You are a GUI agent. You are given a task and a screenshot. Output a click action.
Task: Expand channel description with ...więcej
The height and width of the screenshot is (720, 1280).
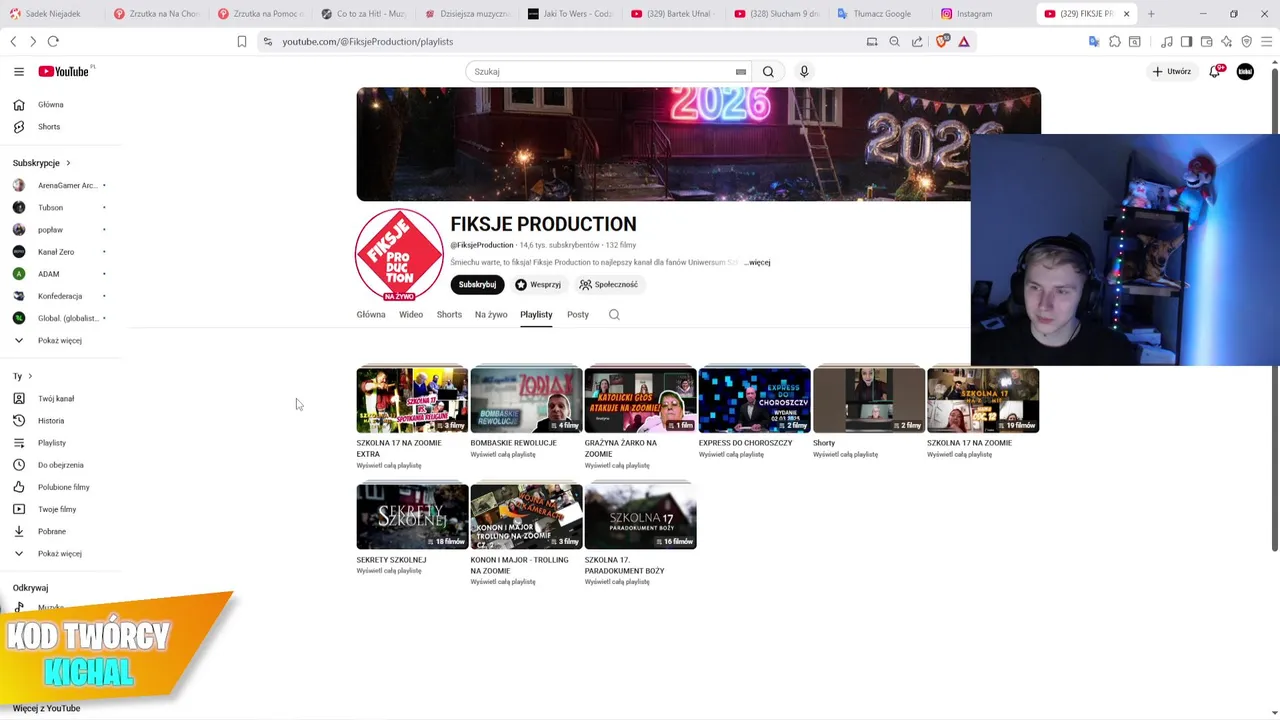(x=757, y=262)
